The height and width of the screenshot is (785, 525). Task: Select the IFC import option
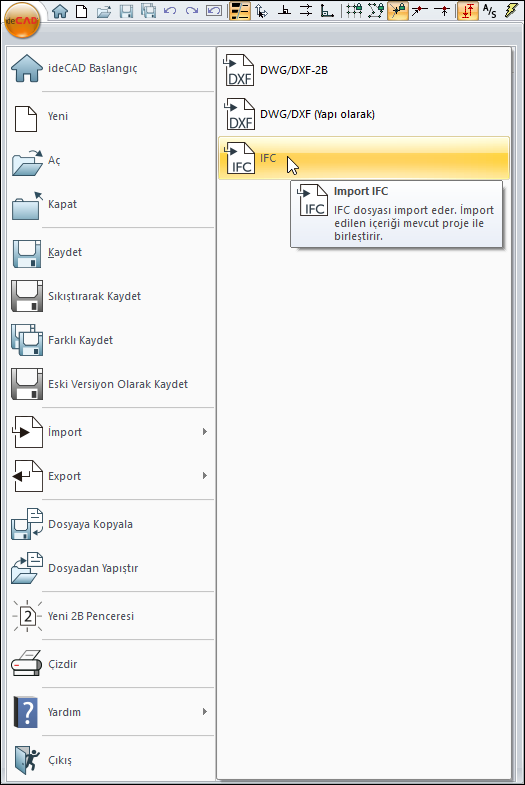[x=364, y=158]
